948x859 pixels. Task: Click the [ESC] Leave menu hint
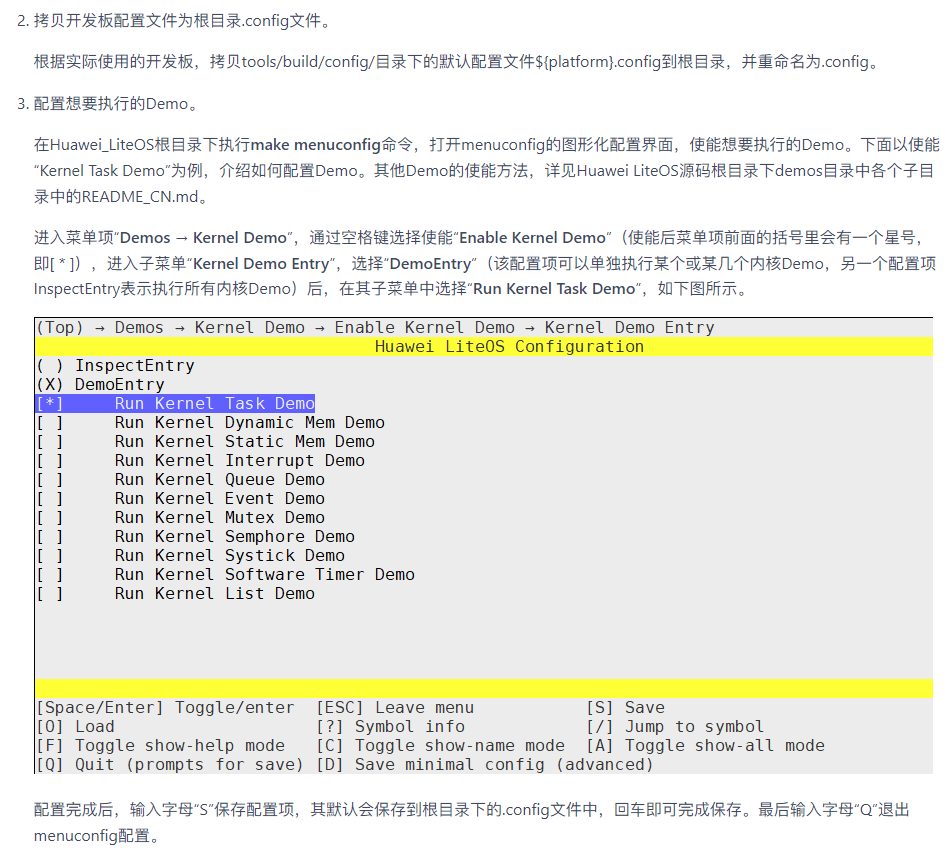tap(395, 708)
